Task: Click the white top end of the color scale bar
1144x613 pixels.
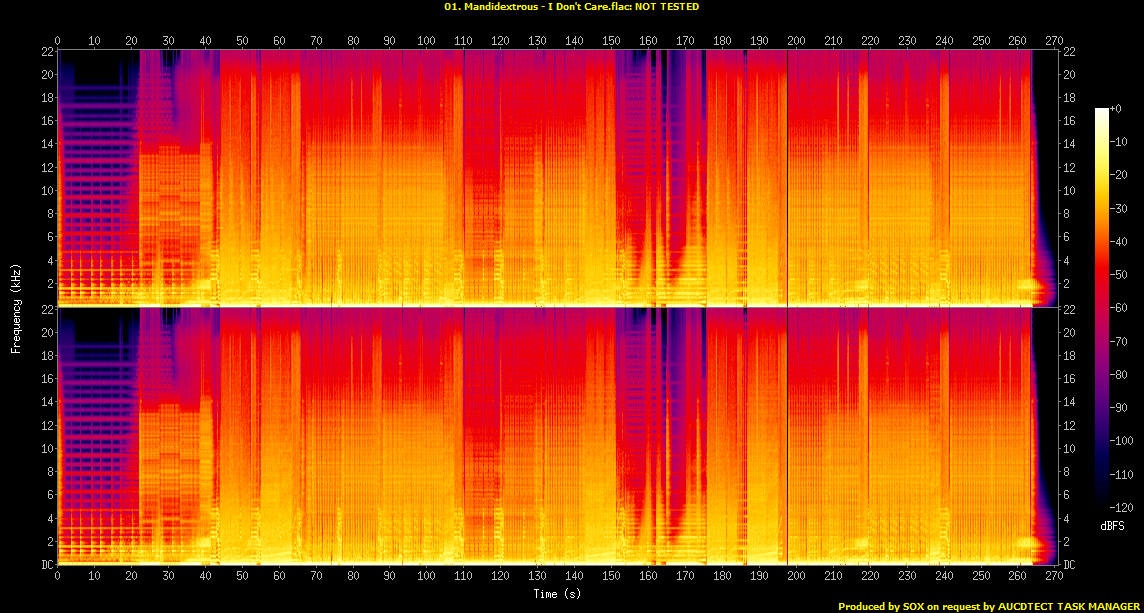Action: (1102, 110)
